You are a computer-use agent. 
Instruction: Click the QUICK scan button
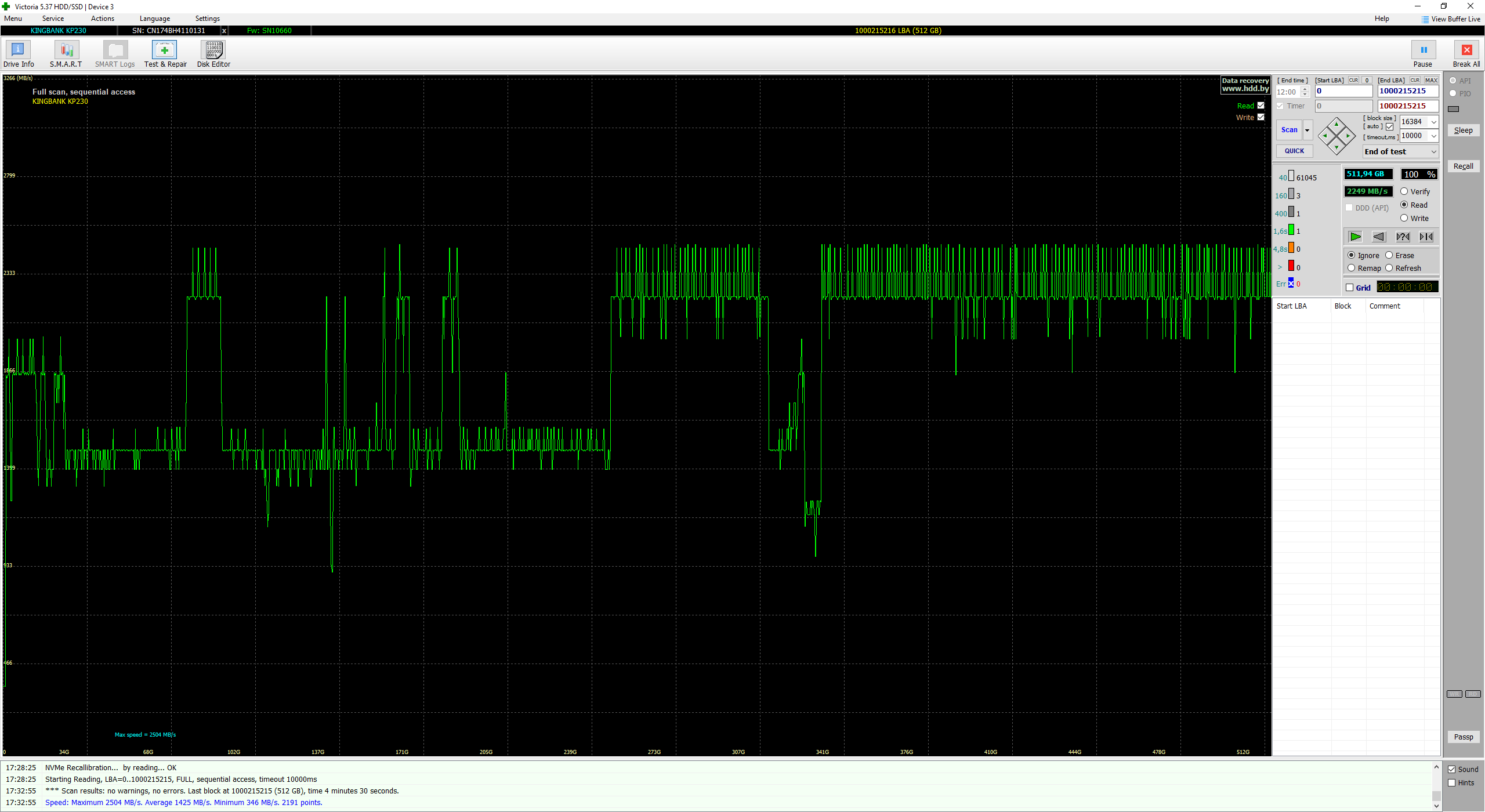[x=1294, y=151]
